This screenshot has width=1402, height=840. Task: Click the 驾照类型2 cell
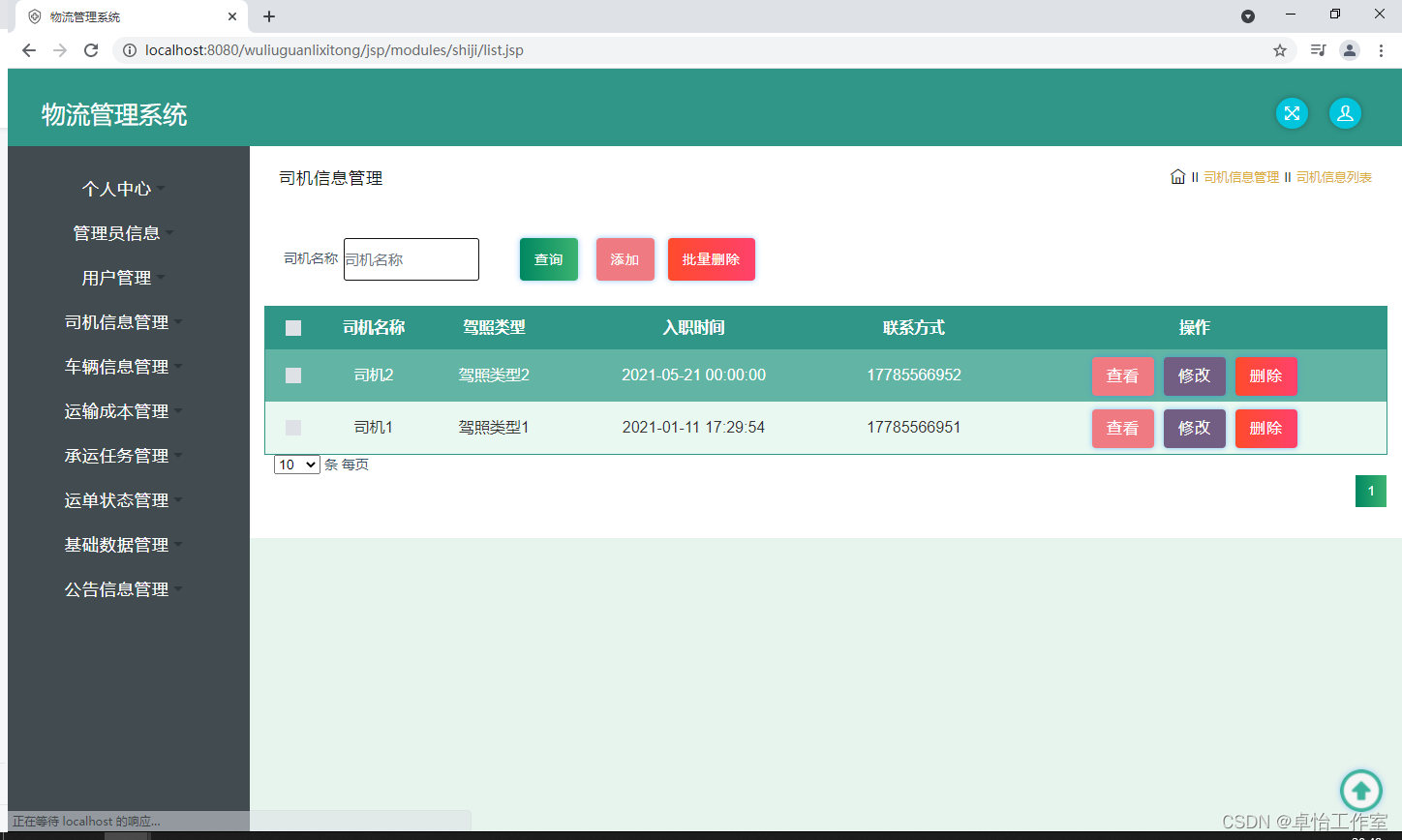[494, 375]
